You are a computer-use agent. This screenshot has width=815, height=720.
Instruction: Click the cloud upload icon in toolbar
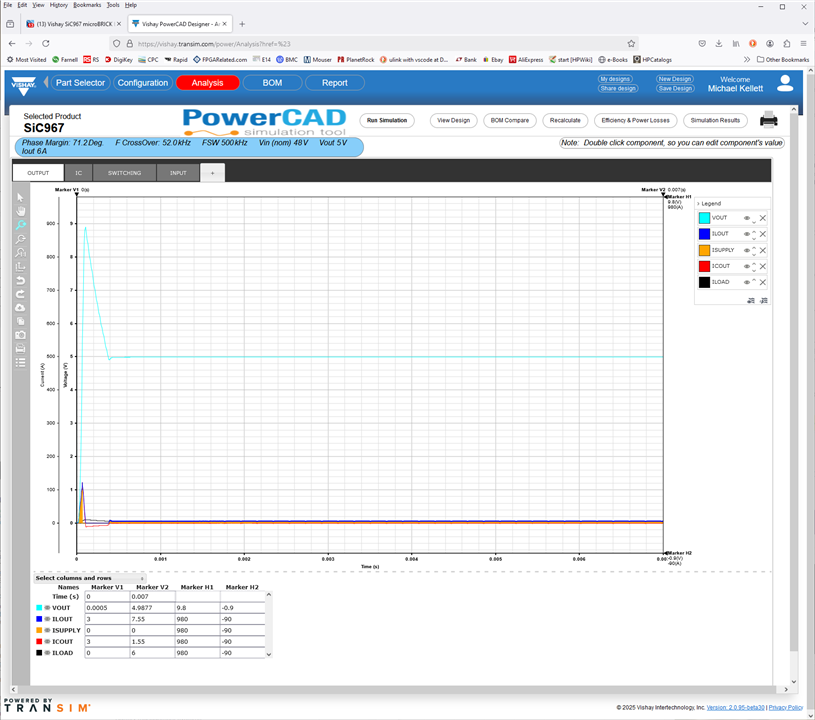(x=20, y=308)
